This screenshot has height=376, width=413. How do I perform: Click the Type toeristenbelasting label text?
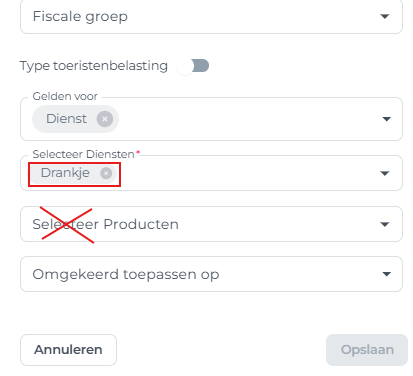tap(94, 66)
